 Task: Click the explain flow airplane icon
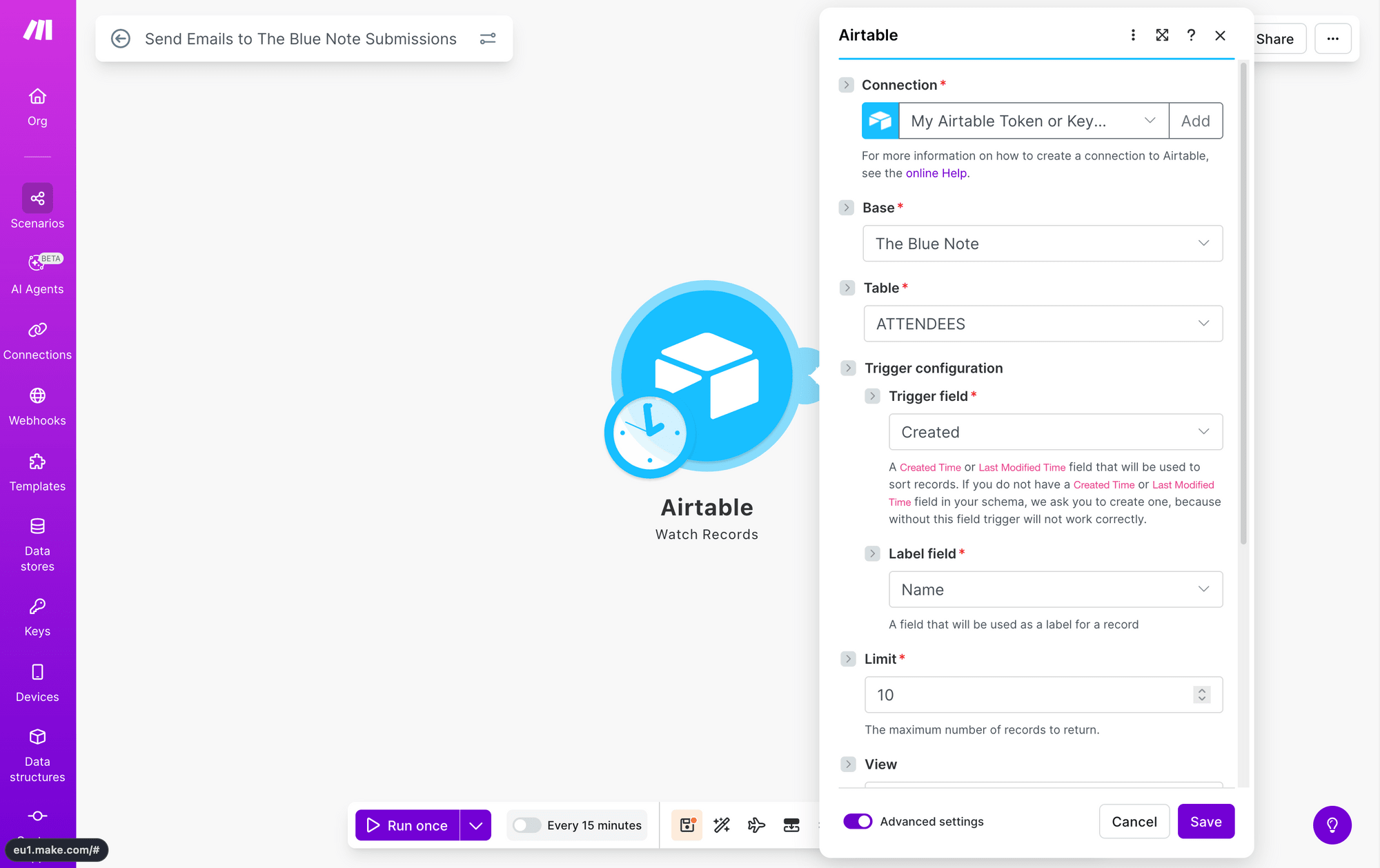pos(756,825)
